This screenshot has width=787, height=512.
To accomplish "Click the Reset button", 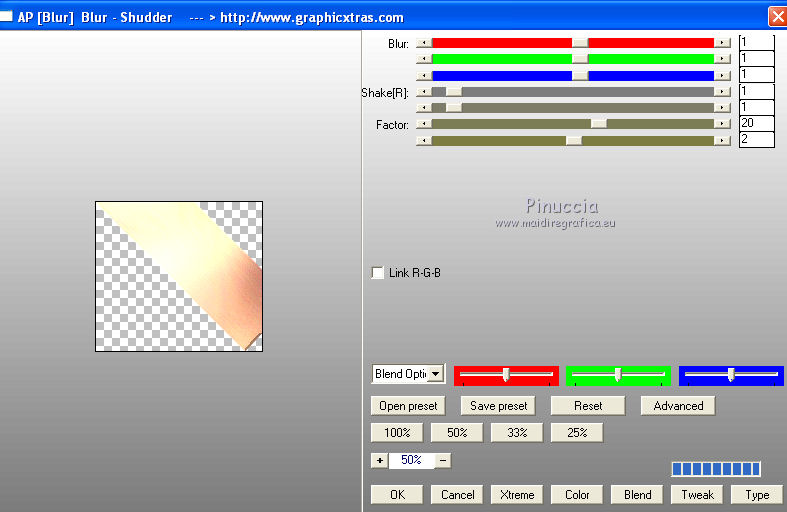I will point(588,406).
